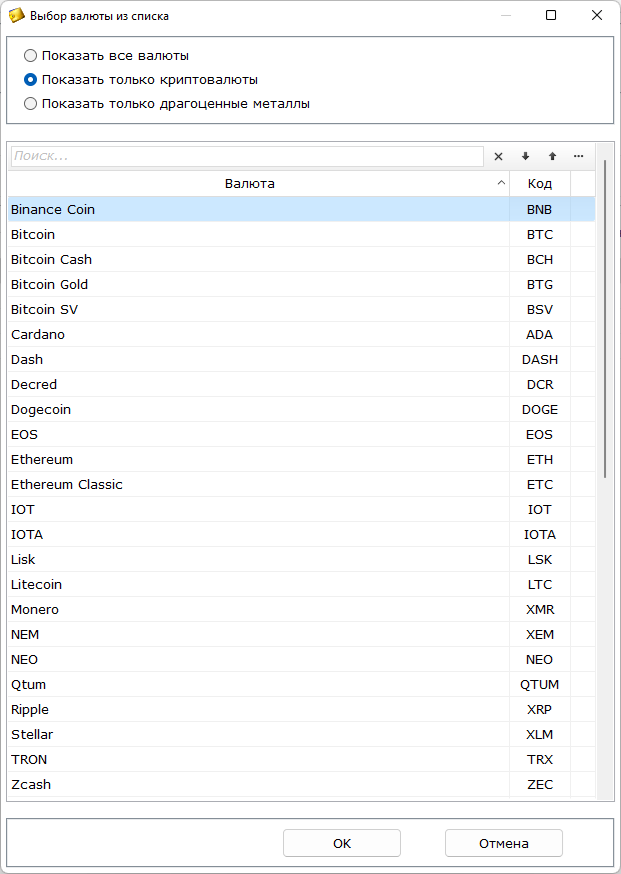This screenshot has height=874, width=621.
Task: Click the 'LTC' code cell
Action: pos(540,585)
